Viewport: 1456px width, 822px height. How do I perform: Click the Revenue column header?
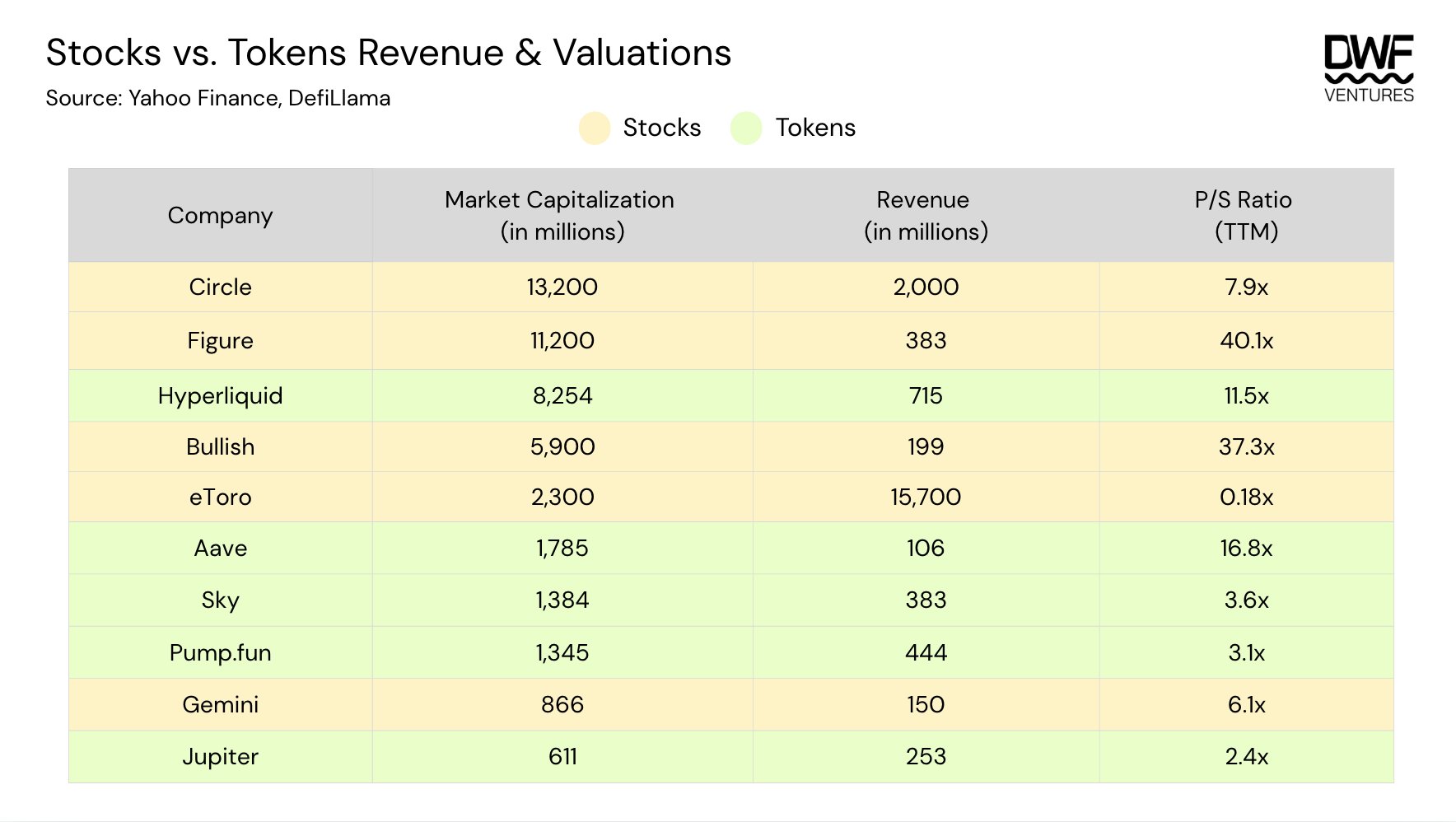pyautogui.click(x=925, y=216)
